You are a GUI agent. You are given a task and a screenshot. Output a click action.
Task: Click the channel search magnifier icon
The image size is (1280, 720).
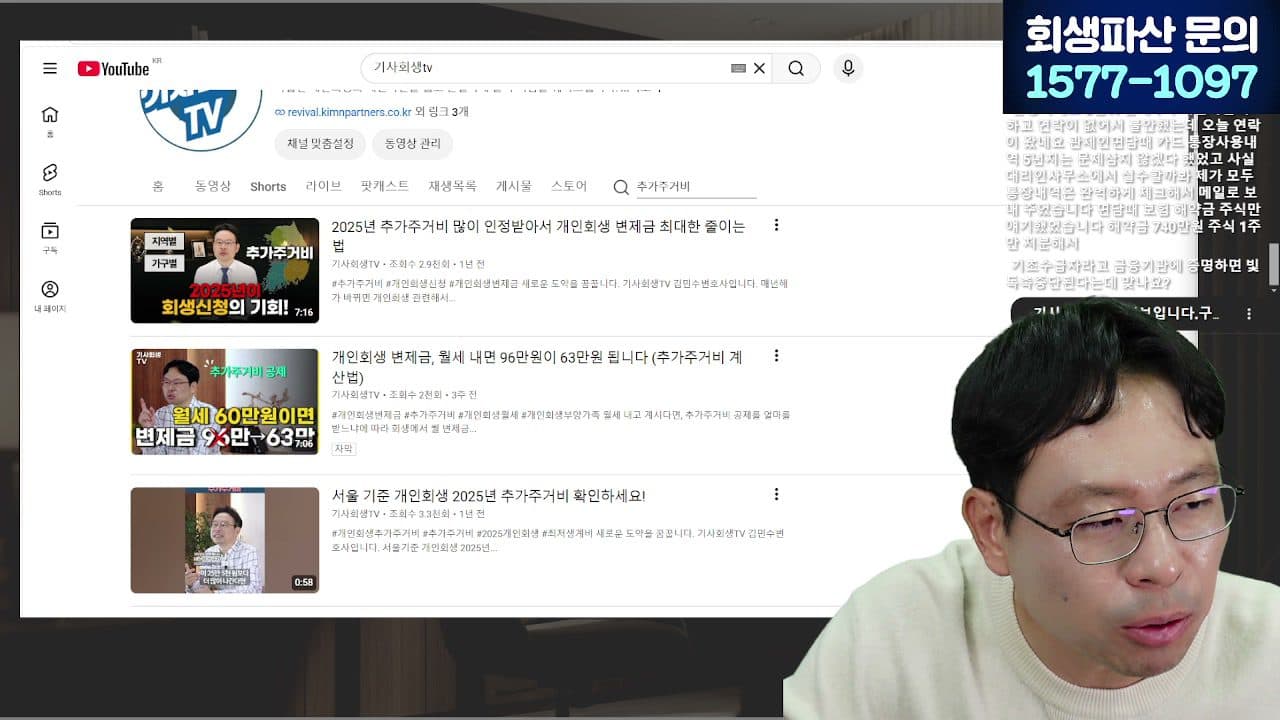pos(621,187)
